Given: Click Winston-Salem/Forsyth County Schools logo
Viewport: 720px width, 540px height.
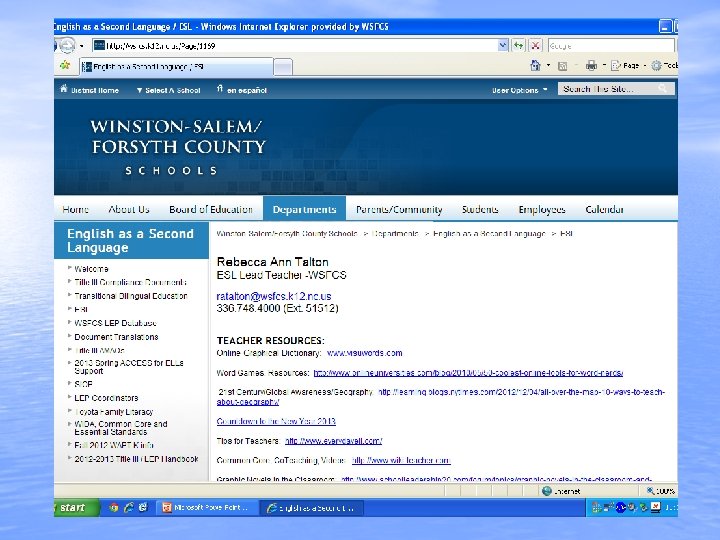Looking at the screenshot, I should click(x=178, y=147).
